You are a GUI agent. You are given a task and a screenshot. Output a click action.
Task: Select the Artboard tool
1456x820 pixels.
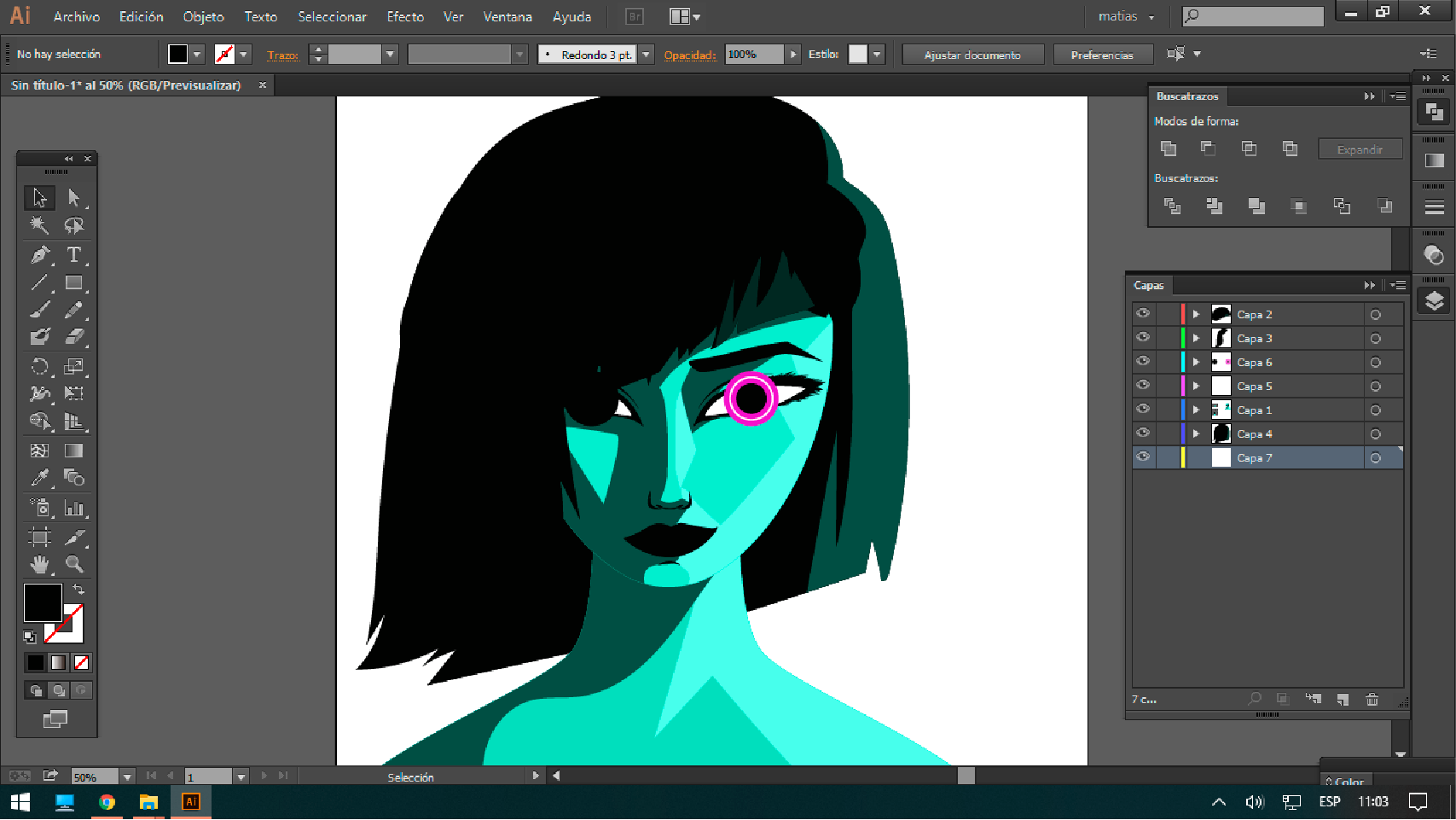[x=39, y=537]
